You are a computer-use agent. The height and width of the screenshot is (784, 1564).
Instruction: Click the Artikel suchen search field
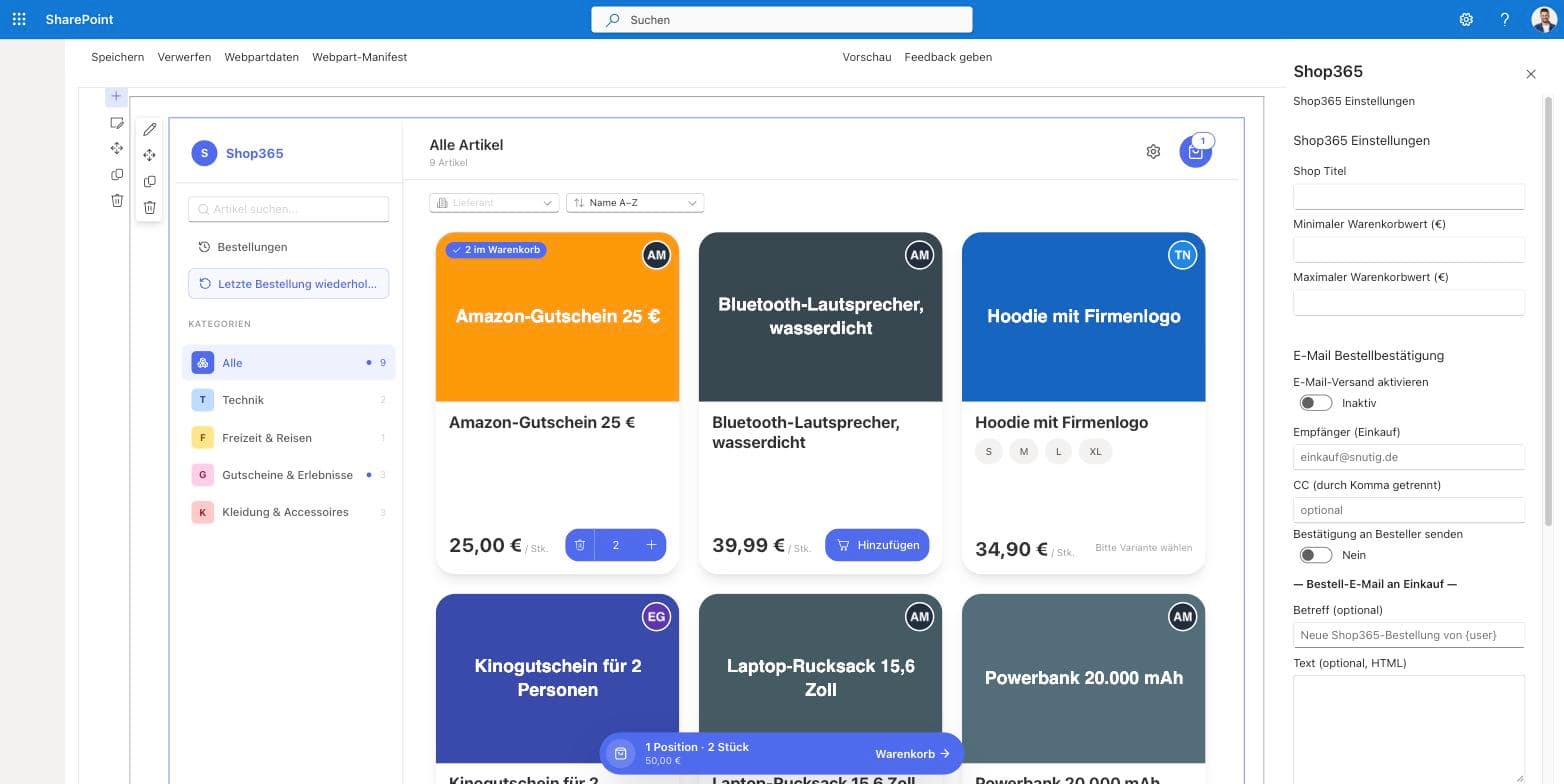pyautogui.click(x=288, y=209)
